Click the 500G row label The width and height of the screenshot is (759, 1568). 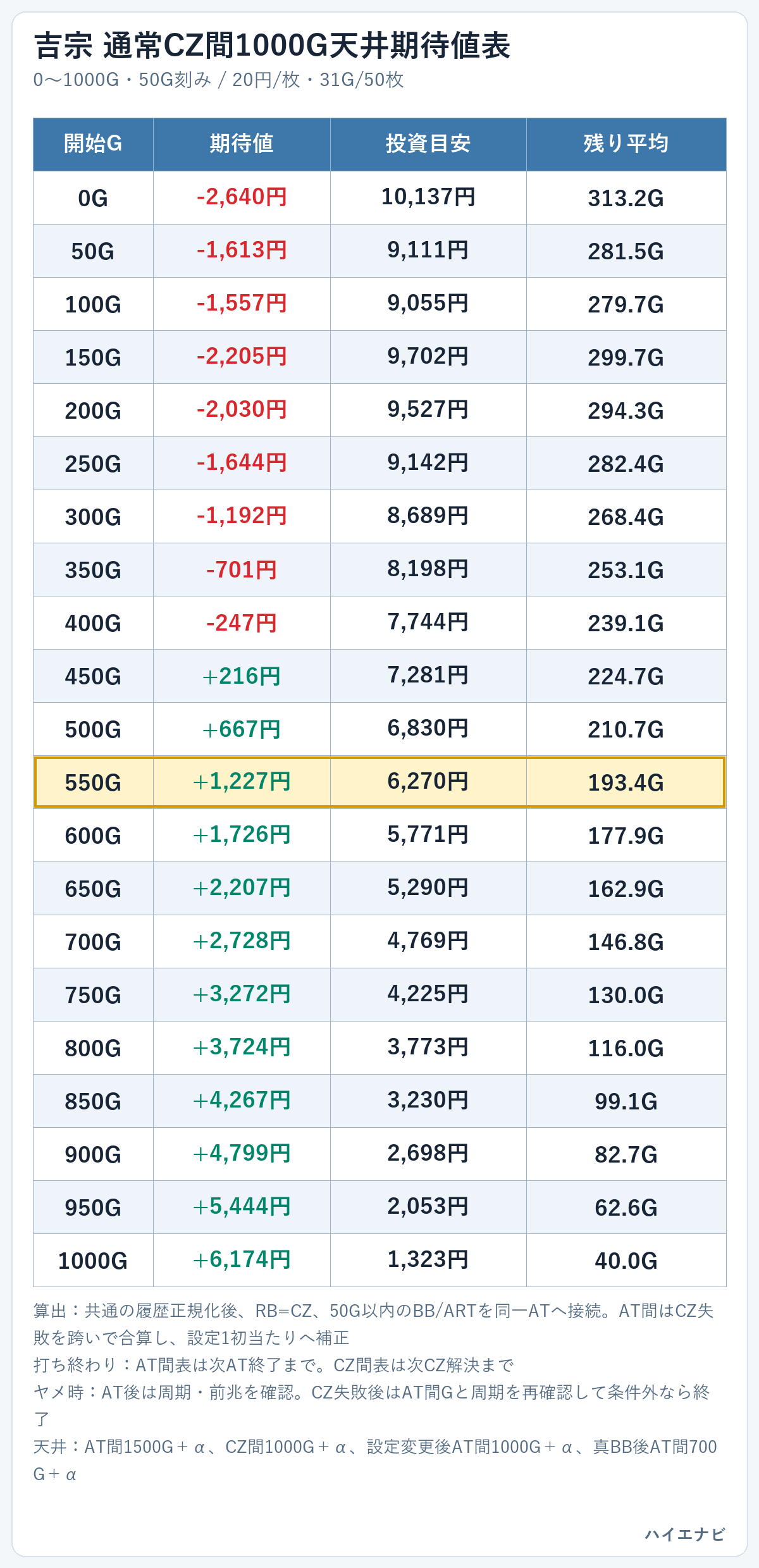93,729
